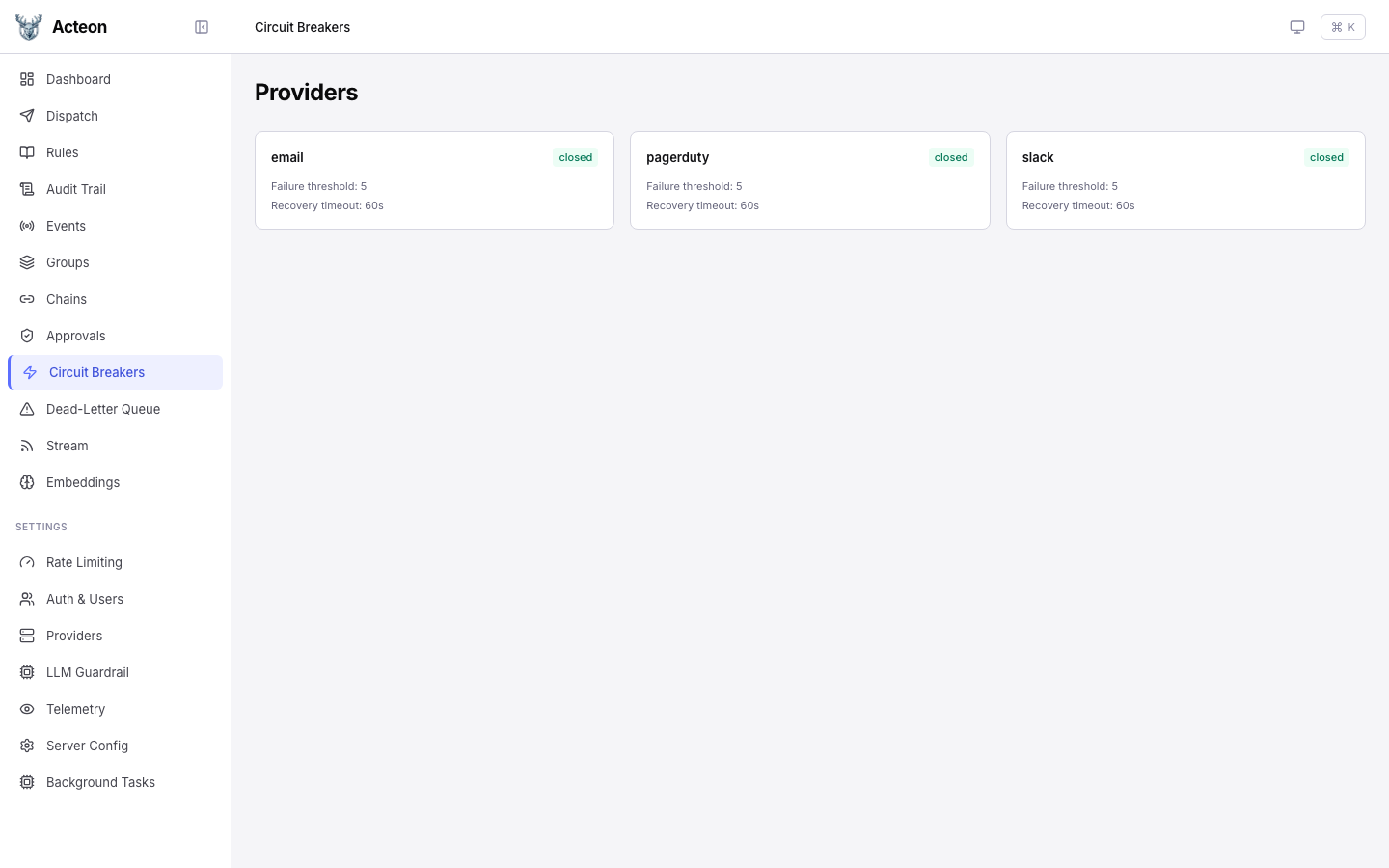Screen dimensions: 1389x868
Task: Select the pagerduty provider card
Action: [x=809, y=180]
